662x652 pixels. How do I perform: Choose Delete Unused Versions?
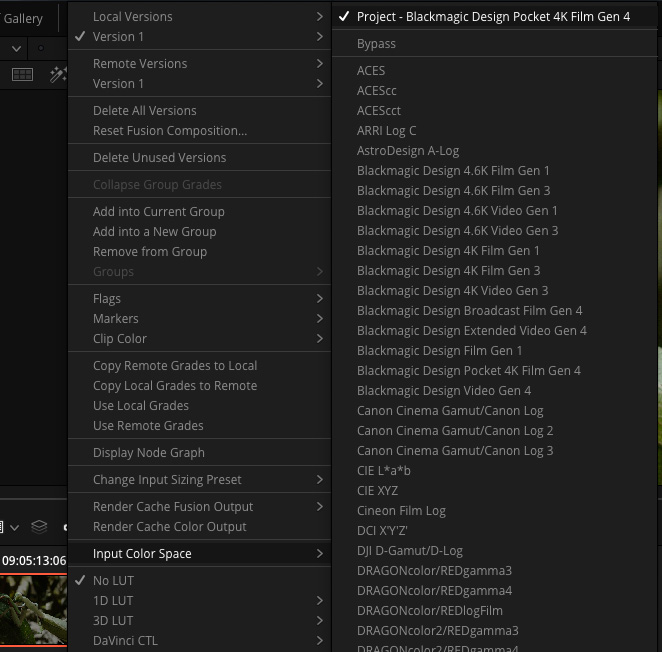[199, 158]
